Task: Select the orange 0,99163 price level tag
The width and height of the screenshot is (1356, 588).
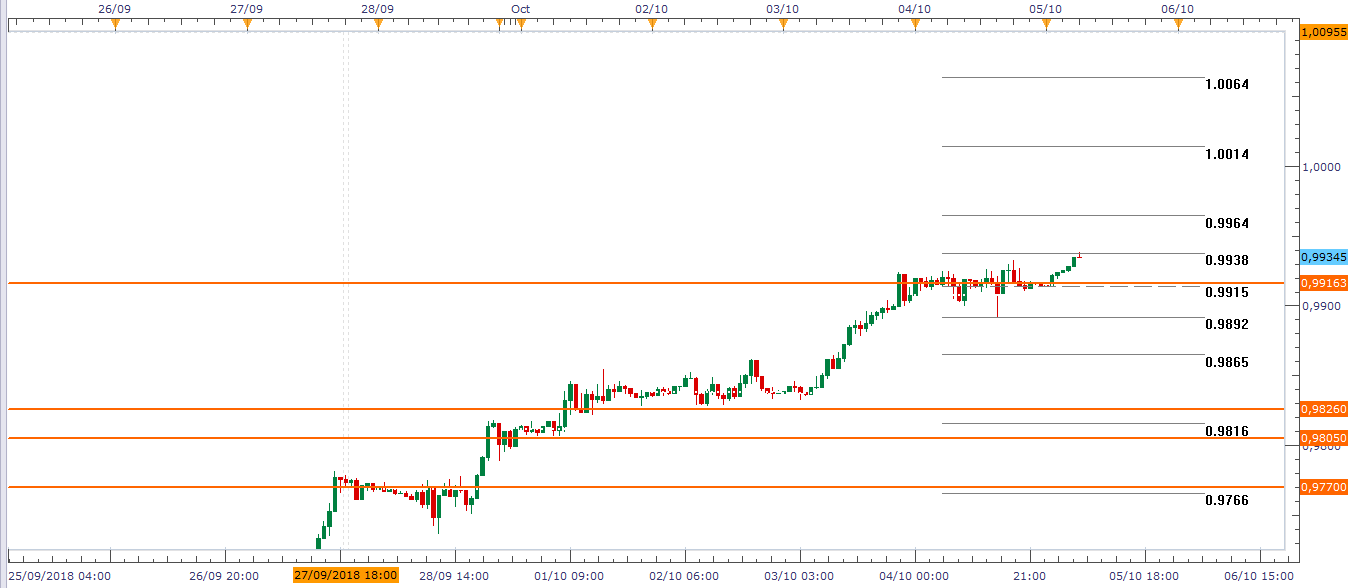Action: click(x=1324, y=283)
